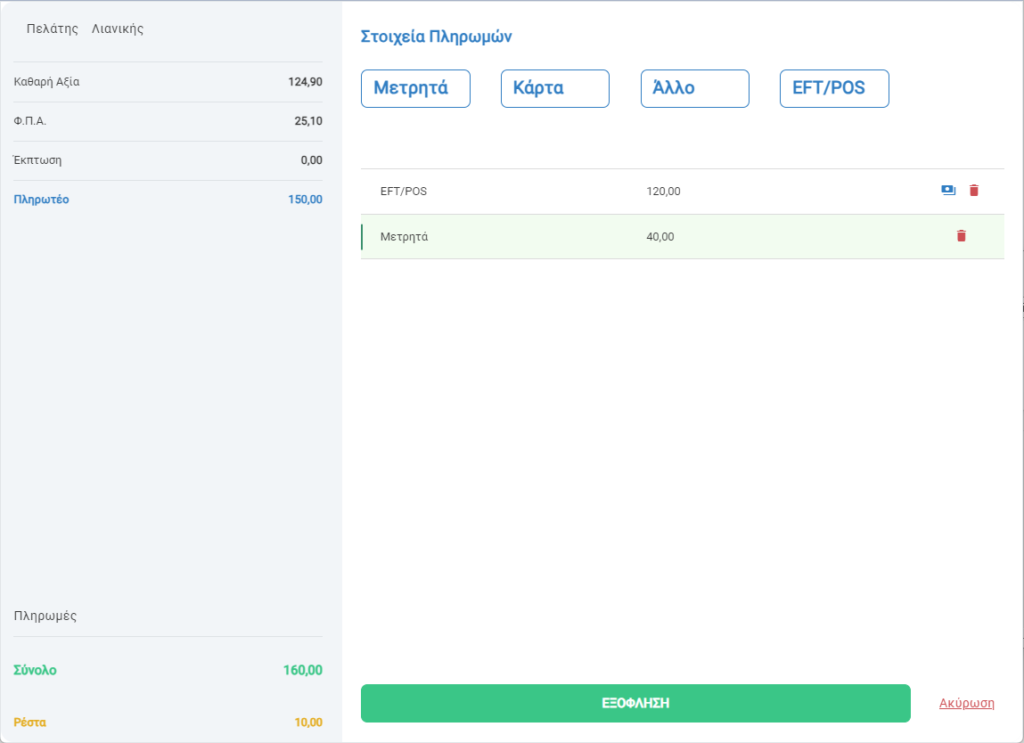The width and height of the screenshot is (1024, 743).
Task: Click the Πληρωτέο label
Action: pos(41,199)
